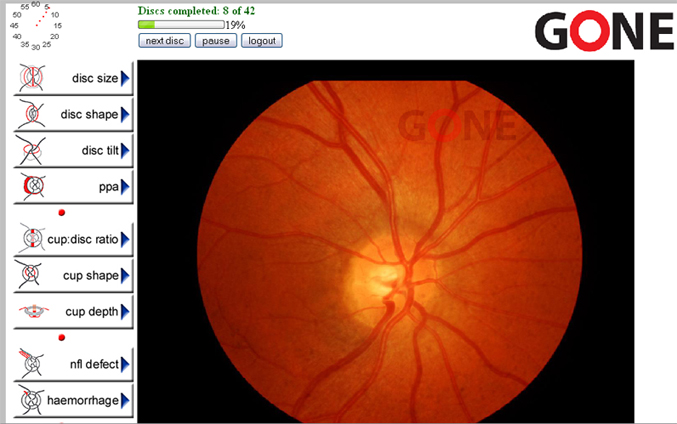Image resolution: width=677 pixels, height=424 pixels.
Task: Expand the disc tilt options arrow
Action: (125, 151)
